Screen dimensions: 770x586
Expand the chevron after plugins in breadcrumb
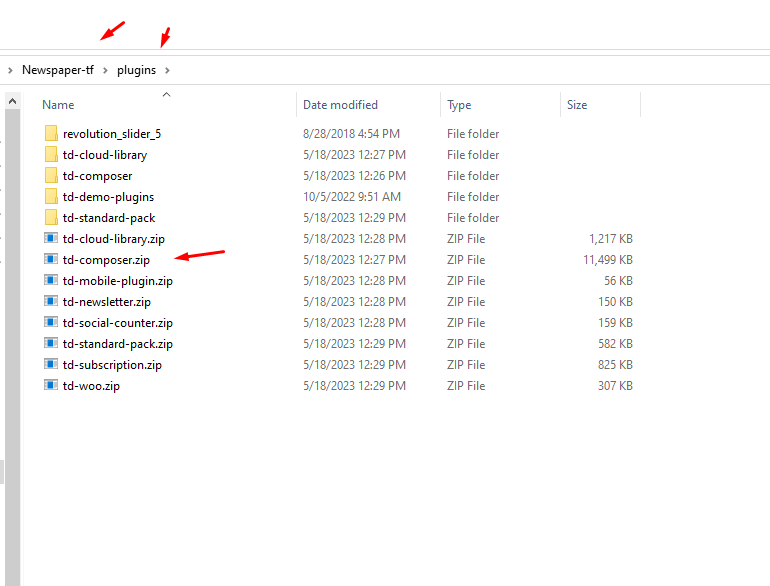[x=168, y=70]
